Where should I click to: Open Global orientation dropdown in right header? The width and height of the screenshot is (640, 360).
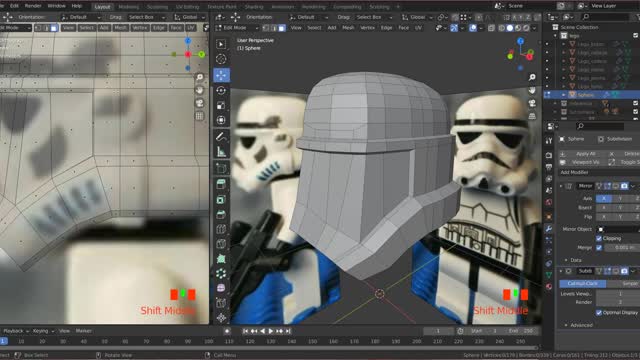click(417, 18)
